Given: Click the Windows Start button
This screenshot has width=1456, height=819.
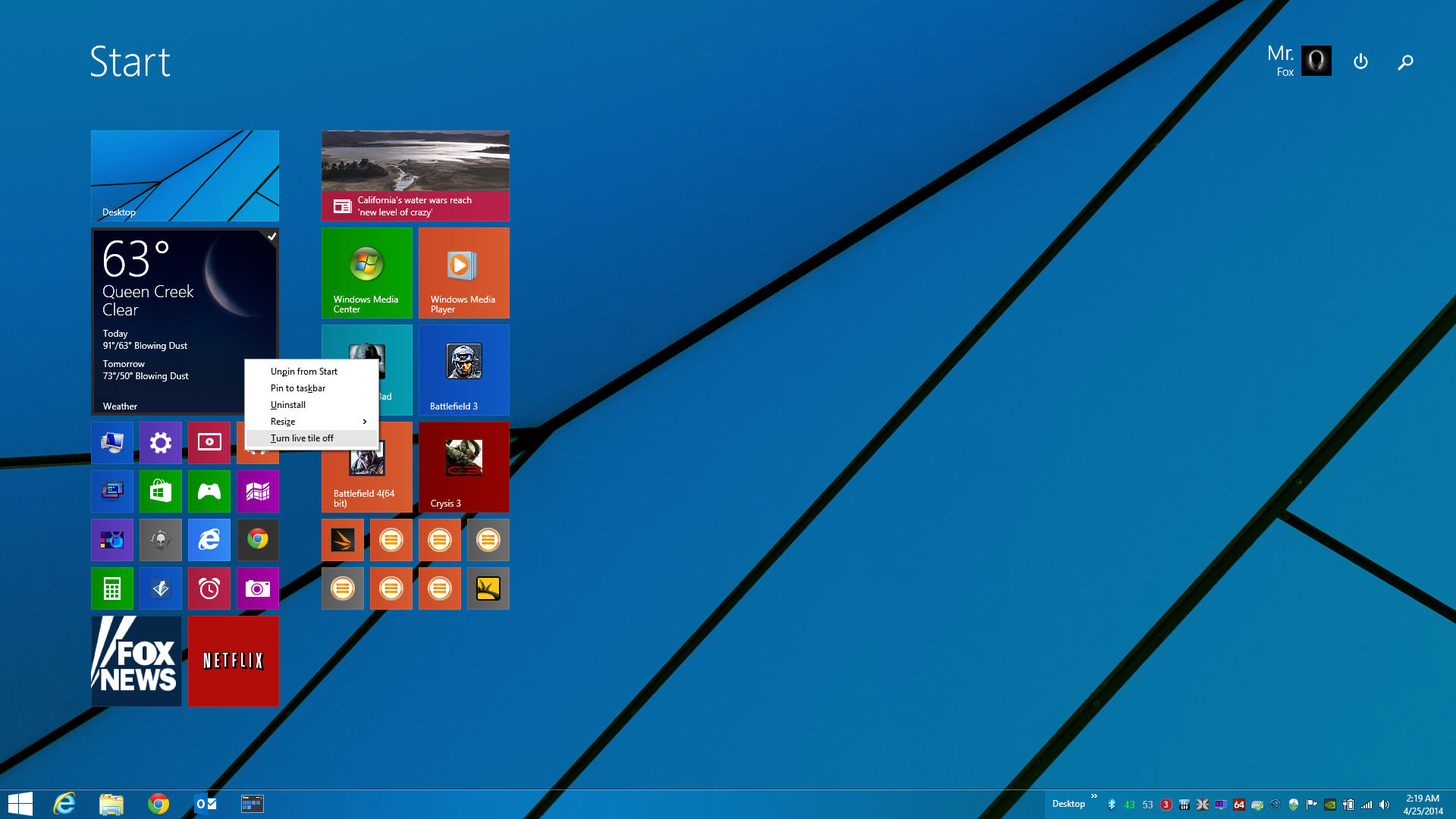Looking at the screenshot, I should [20, 804].
